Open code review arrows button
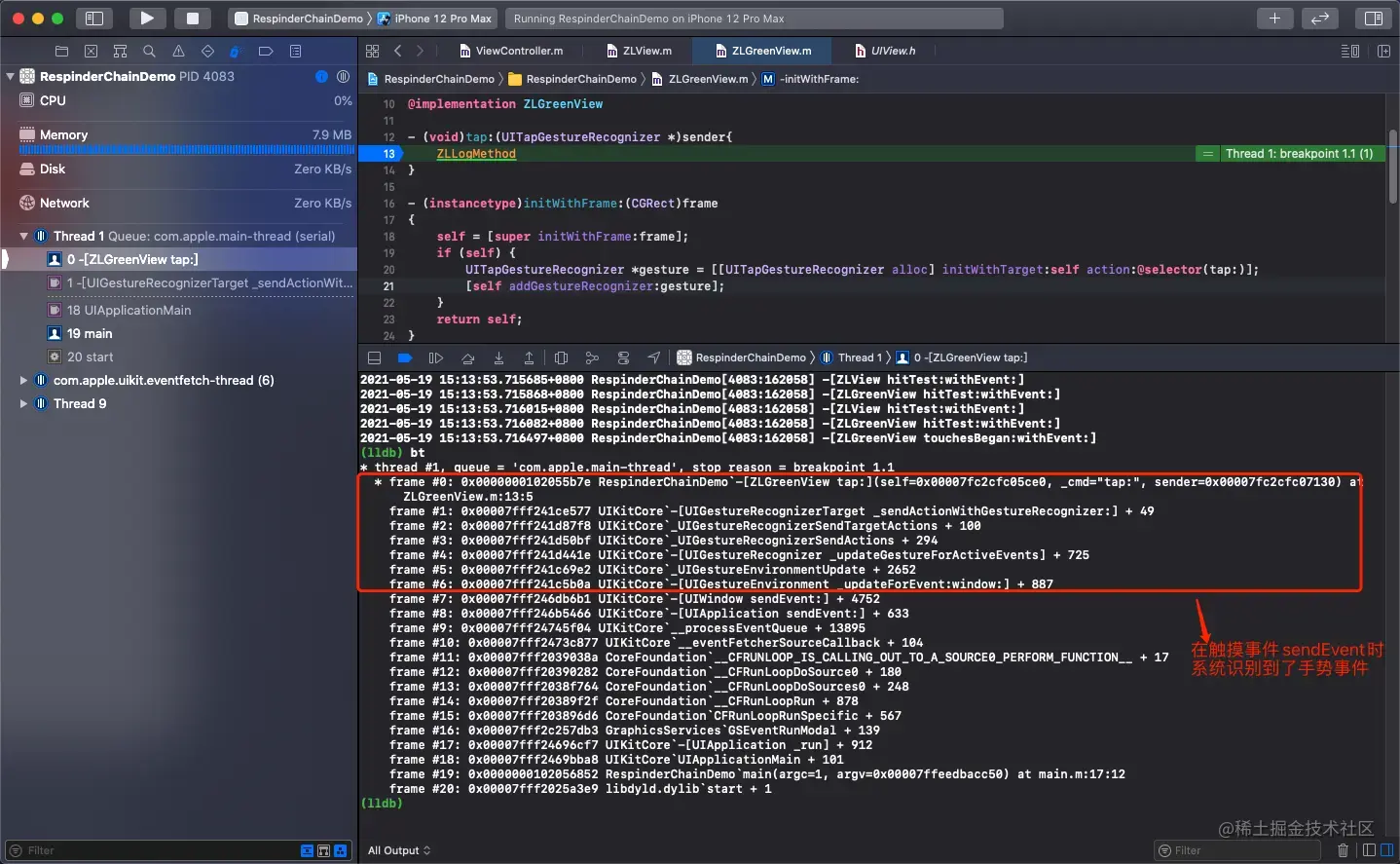Screen dimensions: 1400x864 click(x=1320, y=18)
